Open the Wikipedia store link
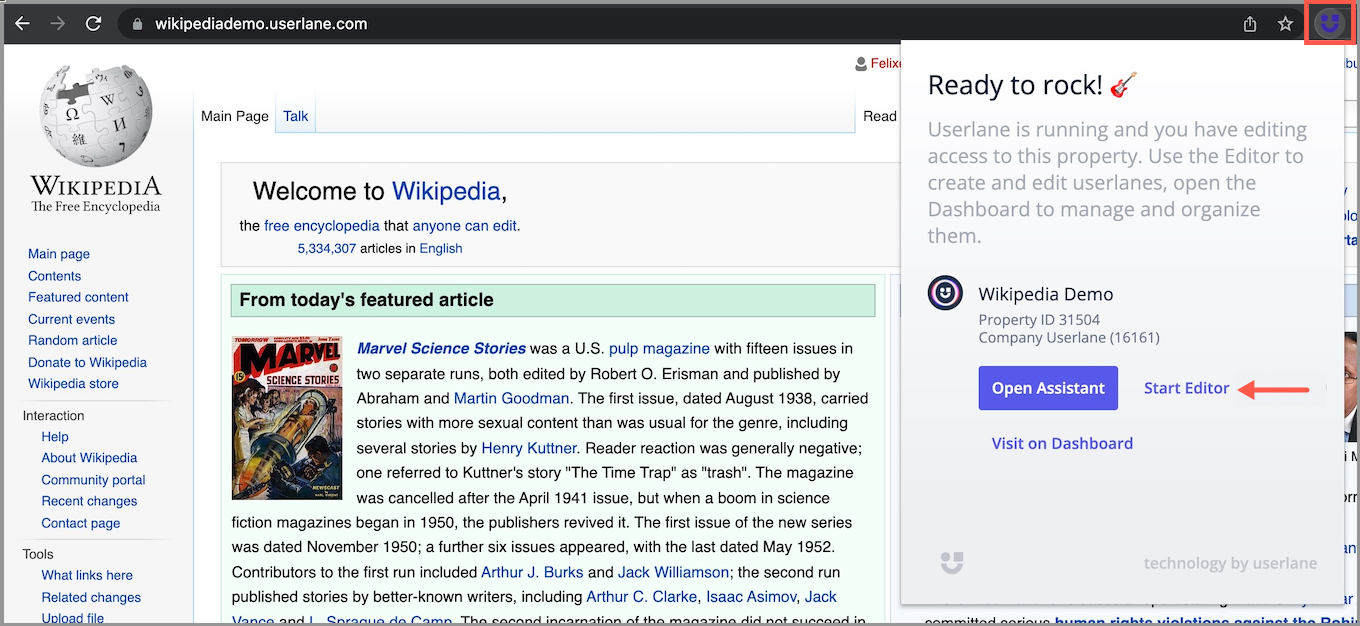This screenshot has width=1360, height=626. pos(73,383)
